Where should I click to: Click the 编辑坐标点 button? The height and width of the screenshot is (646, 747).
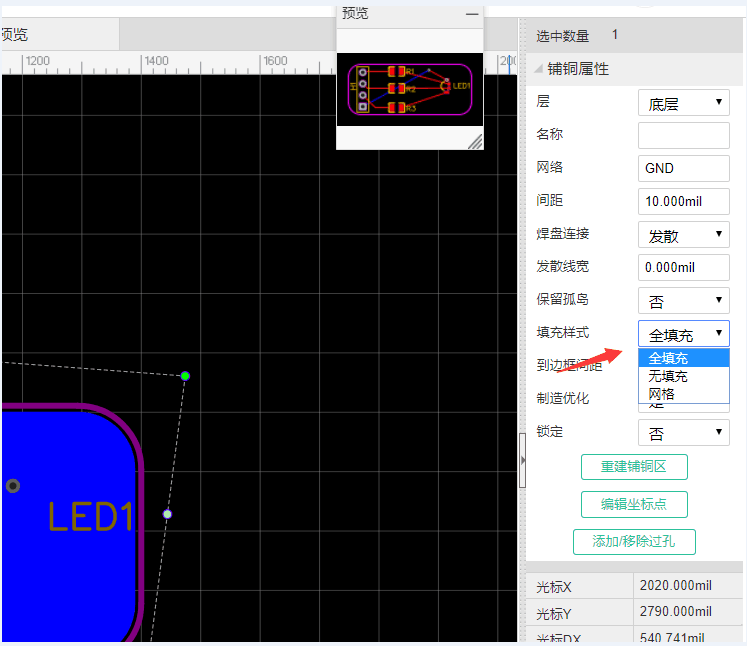tap(634, 504)
